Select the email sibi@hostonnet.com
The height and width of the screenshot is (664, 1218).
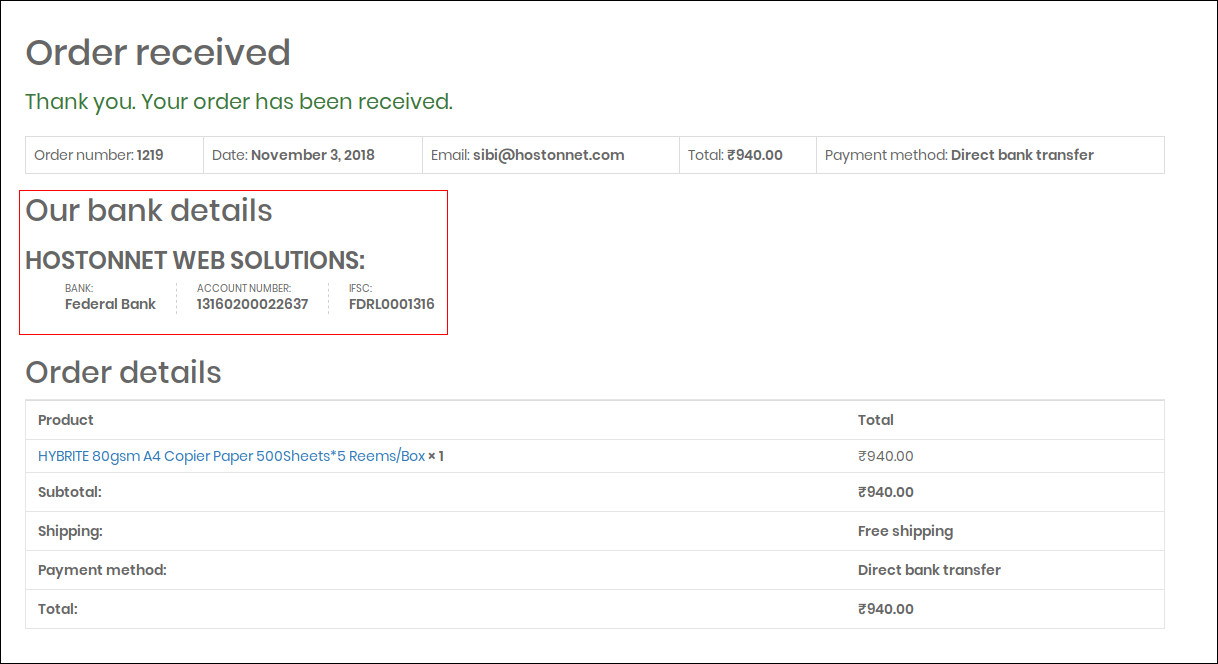(x=548, y=155)
